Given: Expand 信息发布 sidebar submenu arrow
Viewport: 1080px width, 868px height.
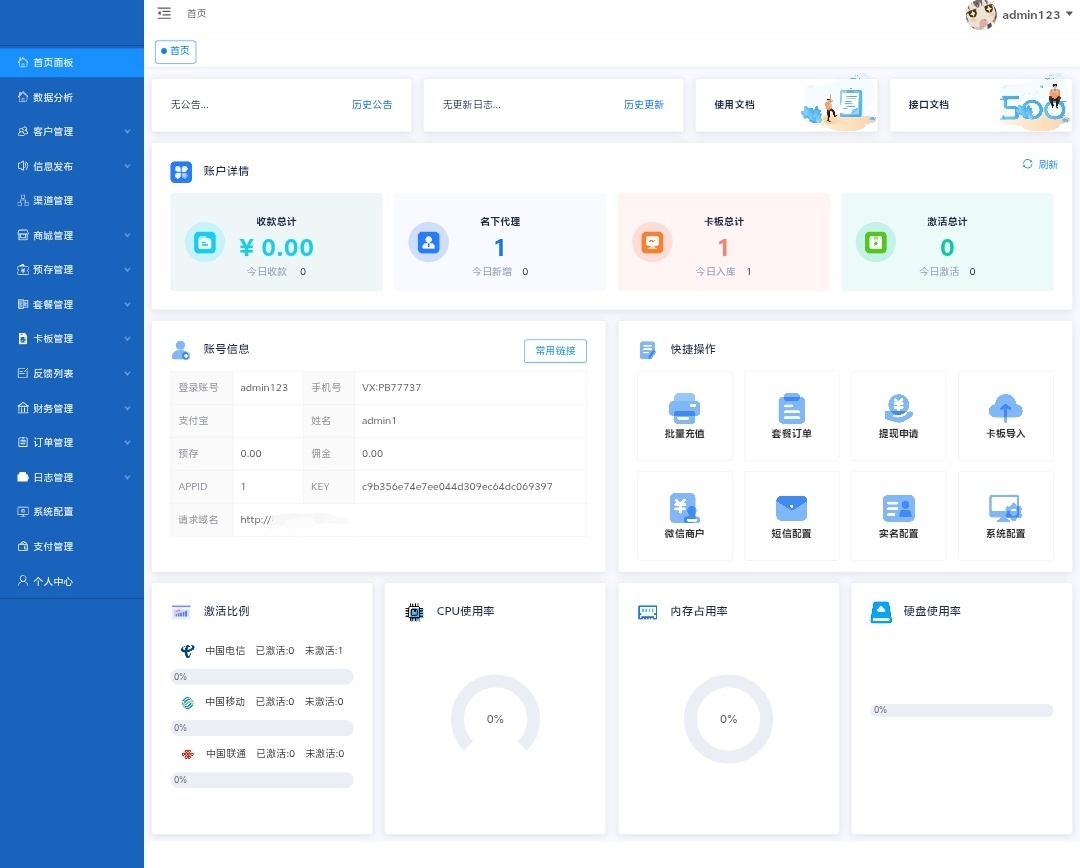Looking at the screenshot, I should (x=127, y=165).
